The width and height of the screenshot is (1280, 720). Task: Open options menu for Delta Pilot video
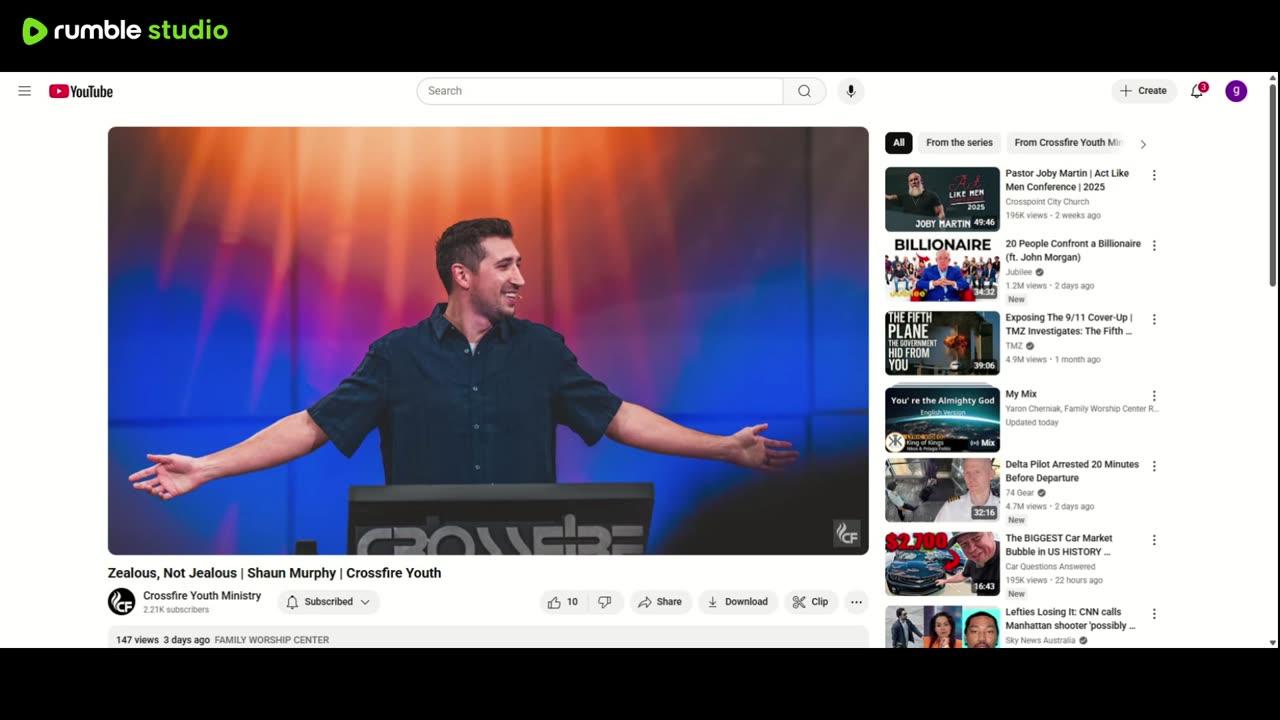click(x=1154, y=466)
